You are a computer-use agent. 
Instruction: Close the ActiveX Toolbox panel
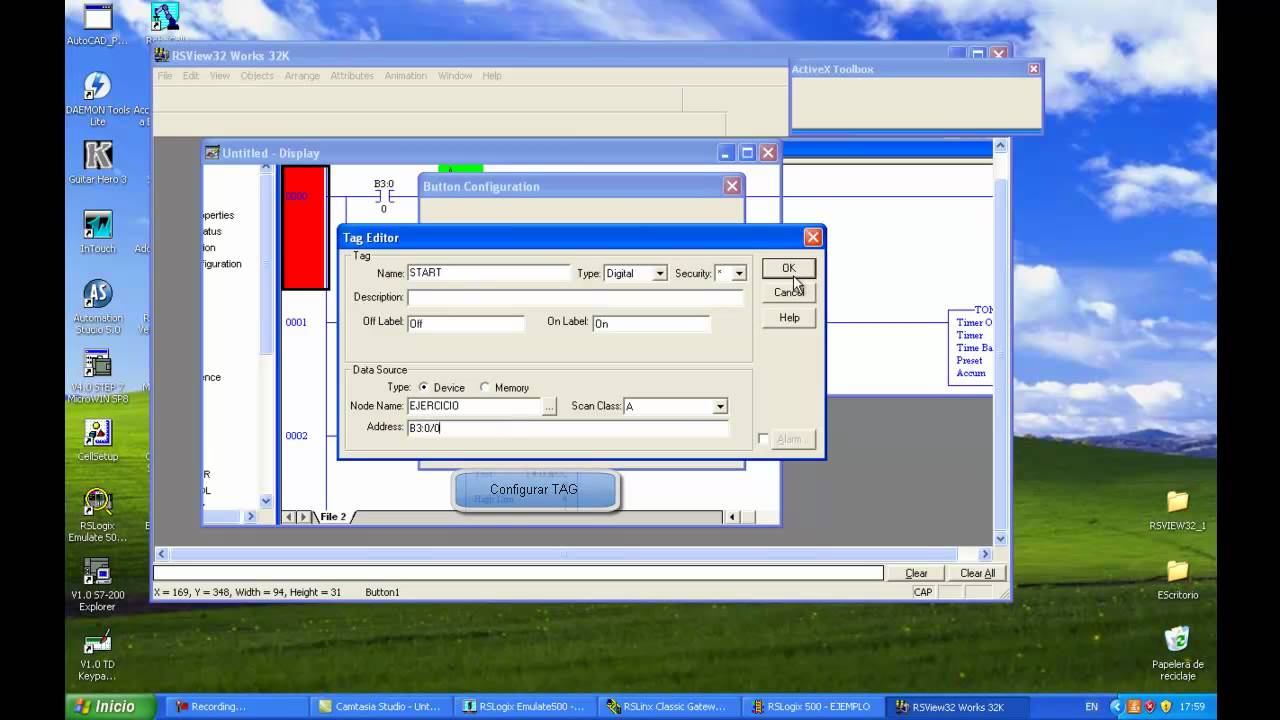point(1033,69)
